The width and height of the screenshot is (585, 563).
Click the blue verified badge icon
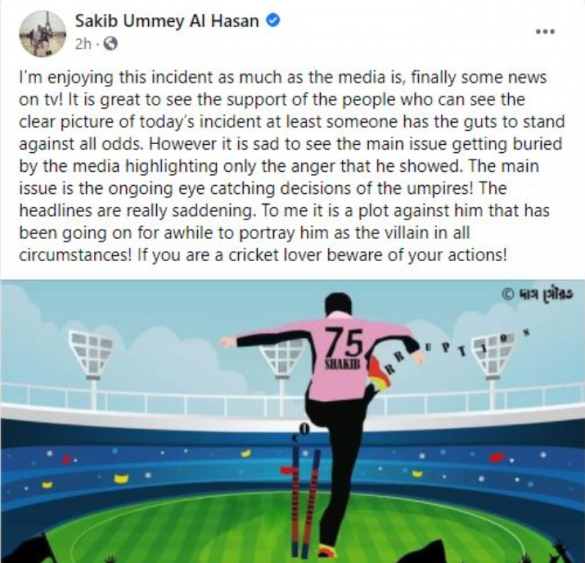click(273, 21)
